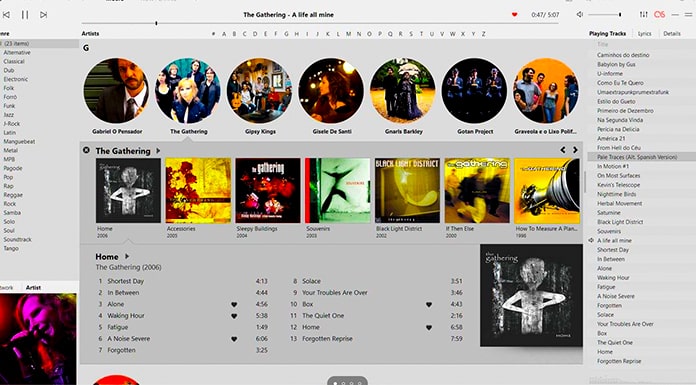
Task: Switch to the Playing Tracks tab
Action: pyautogui.click(x=607, y=33)
